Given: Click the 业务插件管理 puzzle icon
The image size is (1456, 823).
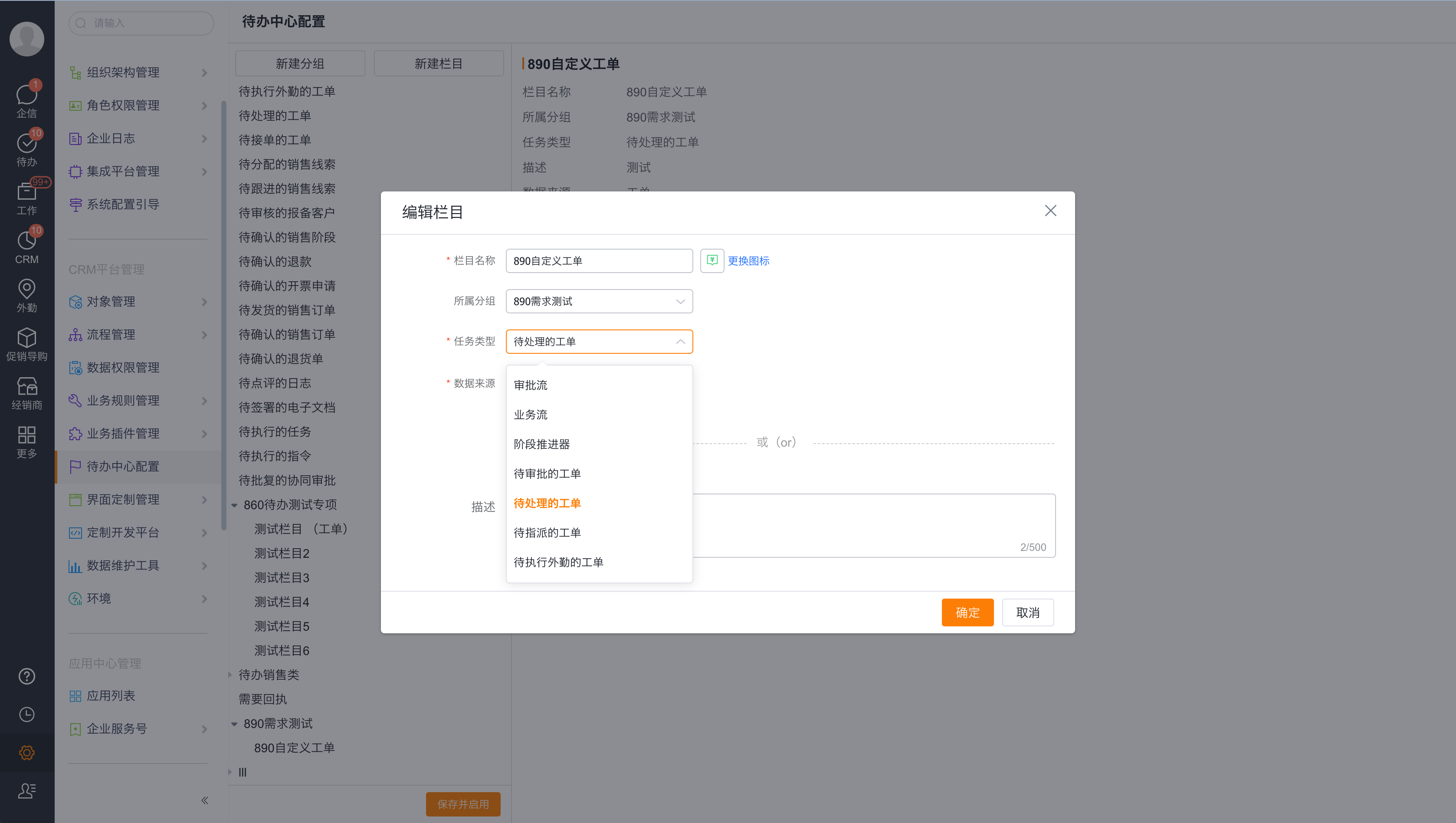Looking at the screenshot, I should [75, 434].
